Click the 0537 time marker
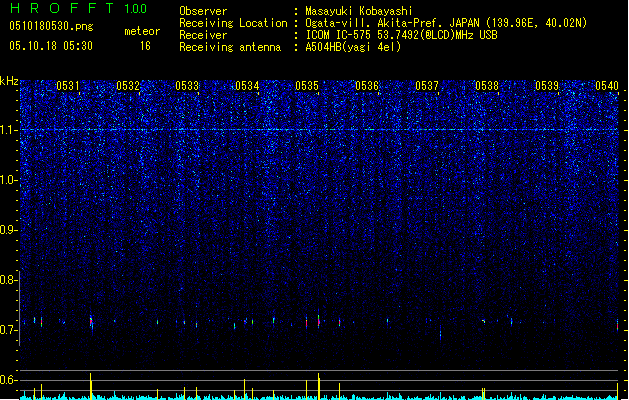 coord(427,86)
